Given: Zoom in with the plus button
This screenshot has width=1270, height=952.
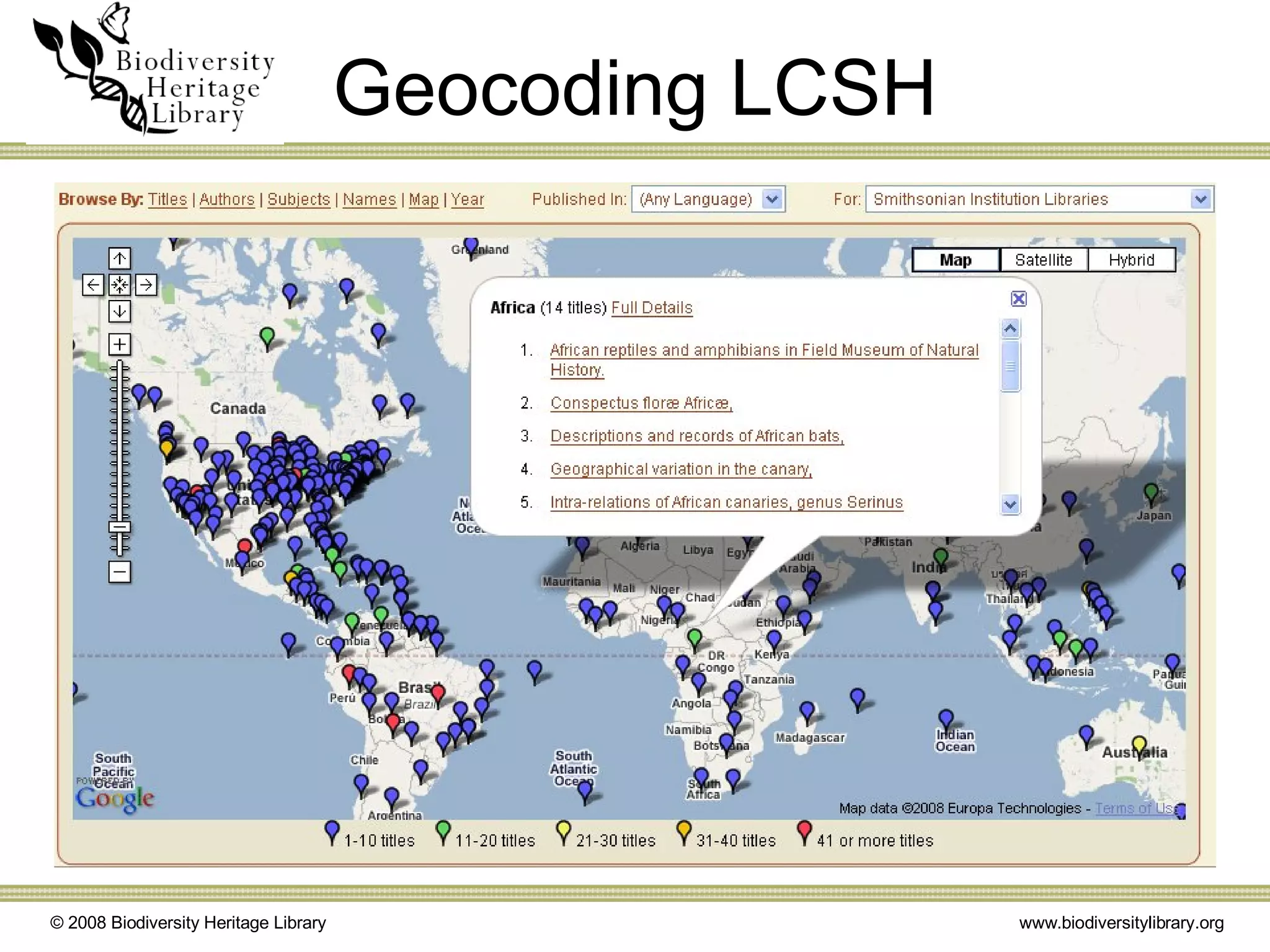Looking at the screenshot, I should [x=120, y=343].
